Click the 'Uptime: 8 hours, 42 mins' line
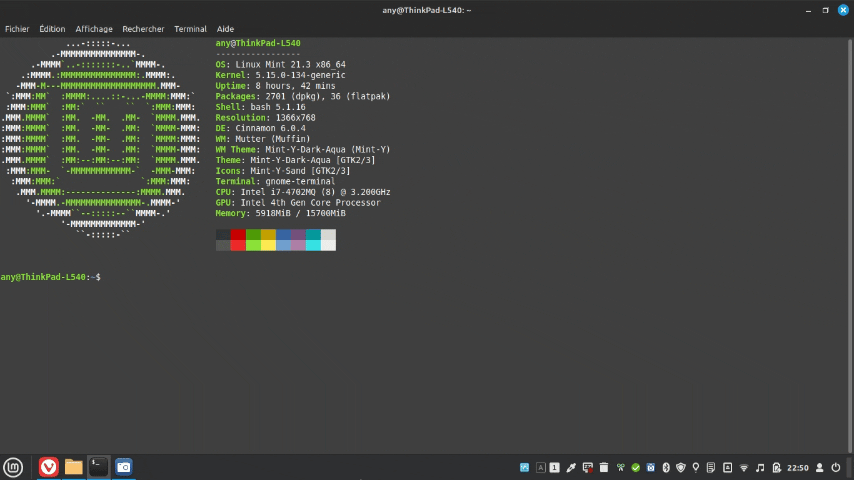The image size is (854, 480). coord(276,86)
